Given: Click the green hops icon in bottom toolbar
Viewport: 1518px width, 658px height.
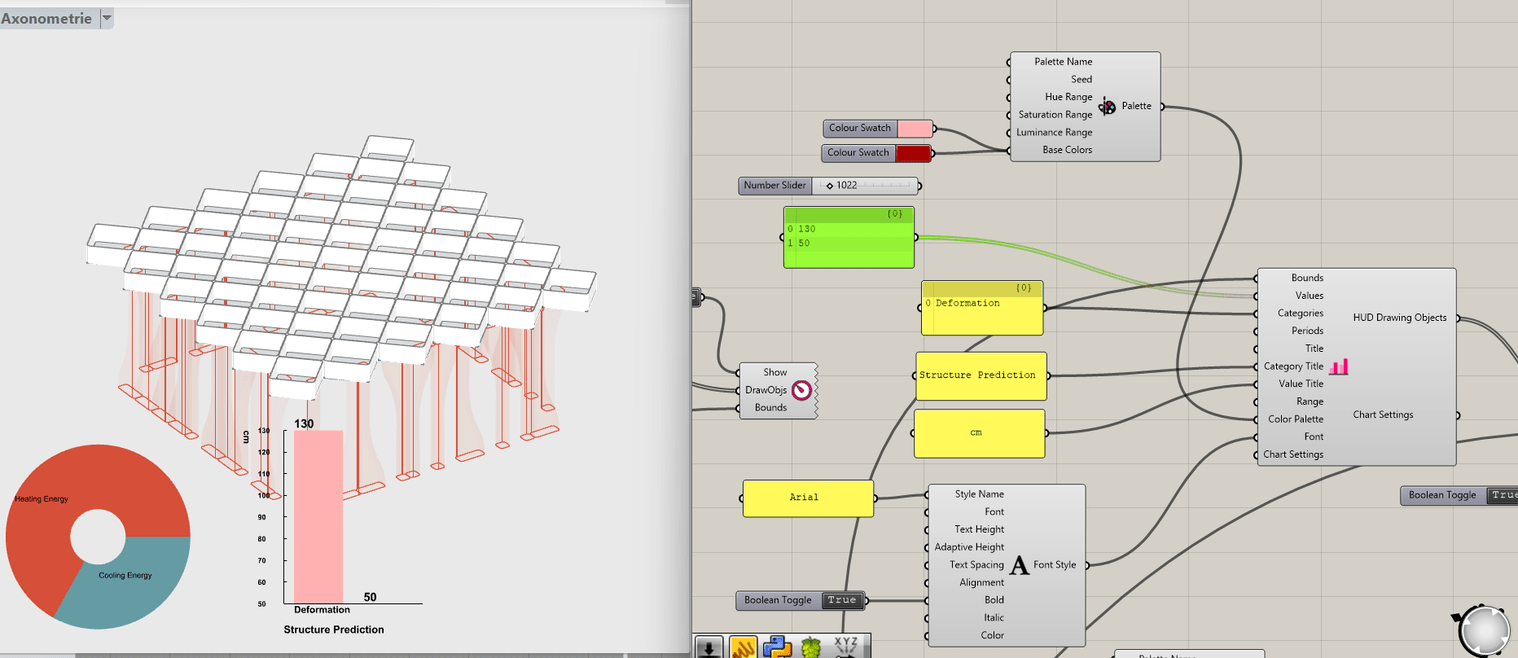Looking at the screenshot, I should click(x=811, y=647).
